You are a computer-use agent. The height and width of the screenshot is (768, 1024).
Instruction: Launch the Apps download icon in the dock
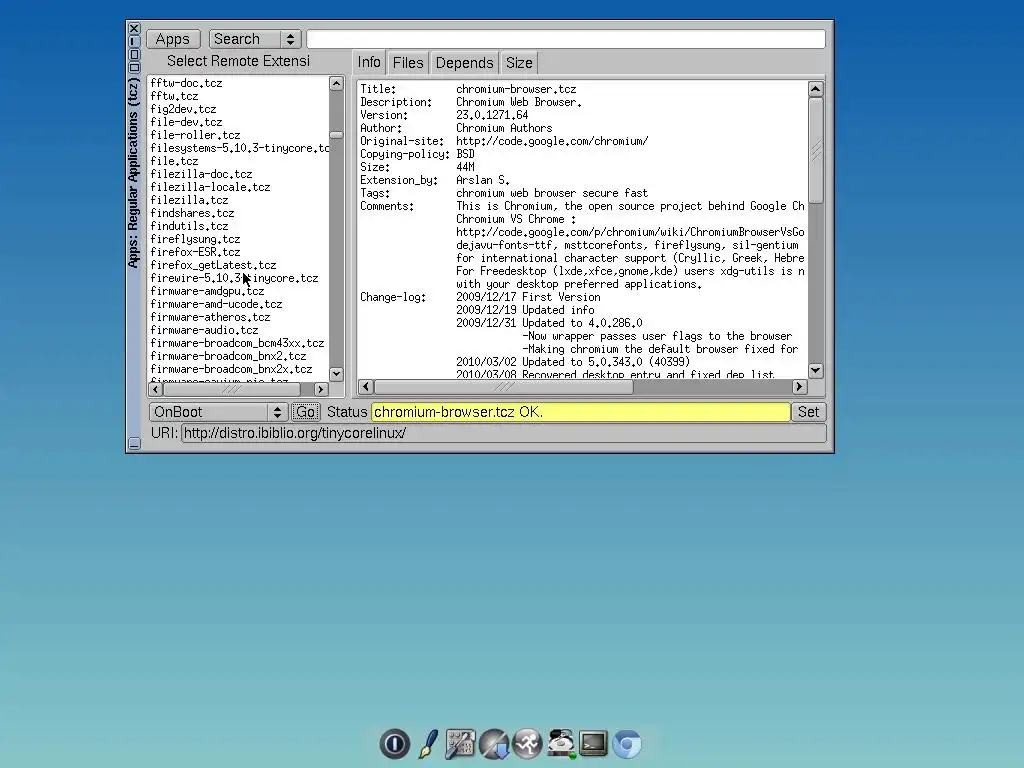click(494, 744)
